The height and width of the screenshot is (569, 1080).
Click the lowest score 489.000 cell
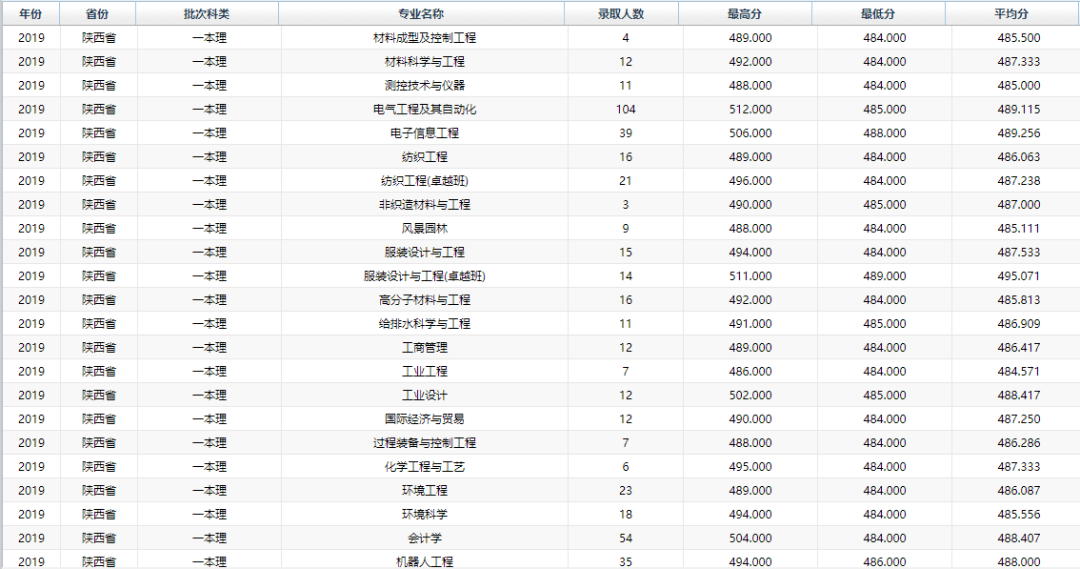[884, 276]
